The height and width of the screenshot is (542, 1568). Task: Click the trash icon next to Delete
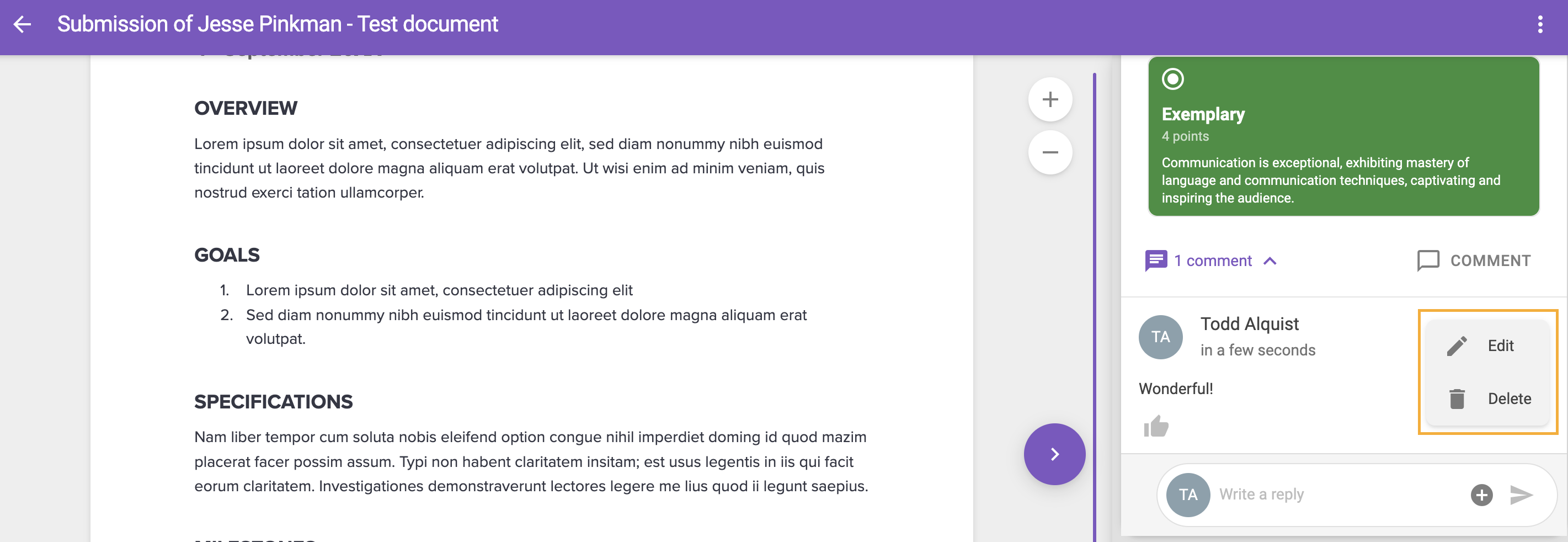tap(1457, 399)
